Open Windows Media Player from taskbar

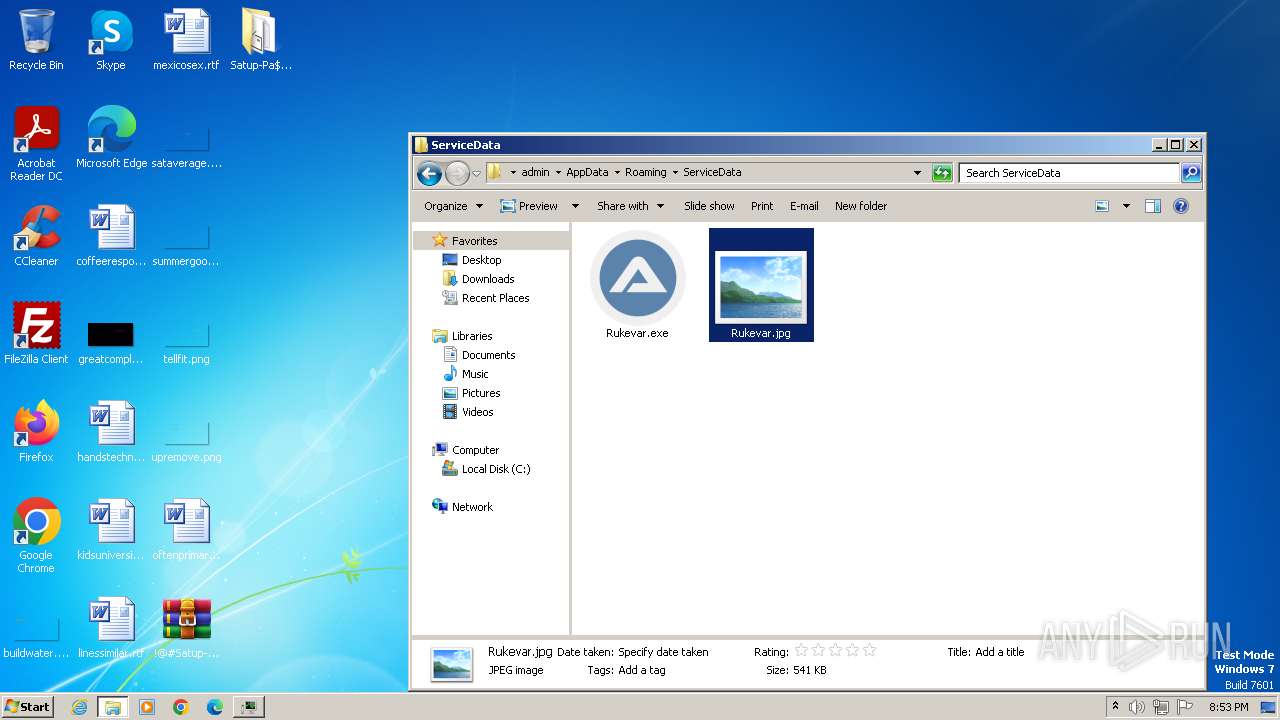pyautogui.click(x=147, y=707)
